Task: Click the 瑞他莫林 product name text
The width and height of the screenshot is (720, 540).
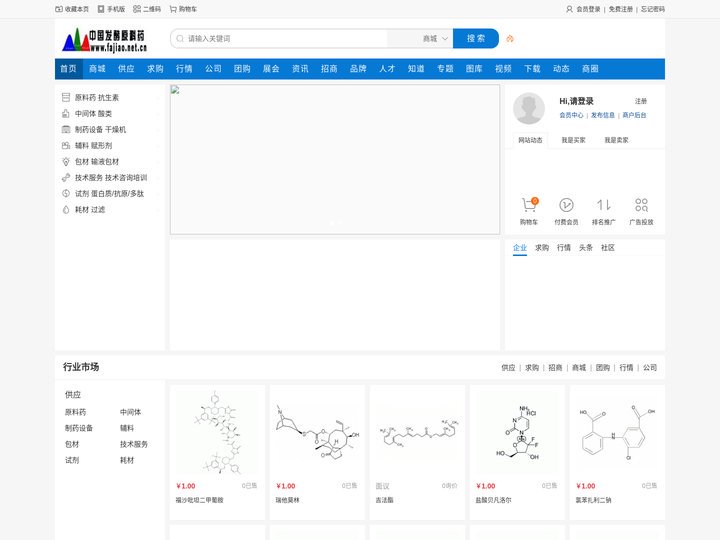Action: click(x=287, y=500)
